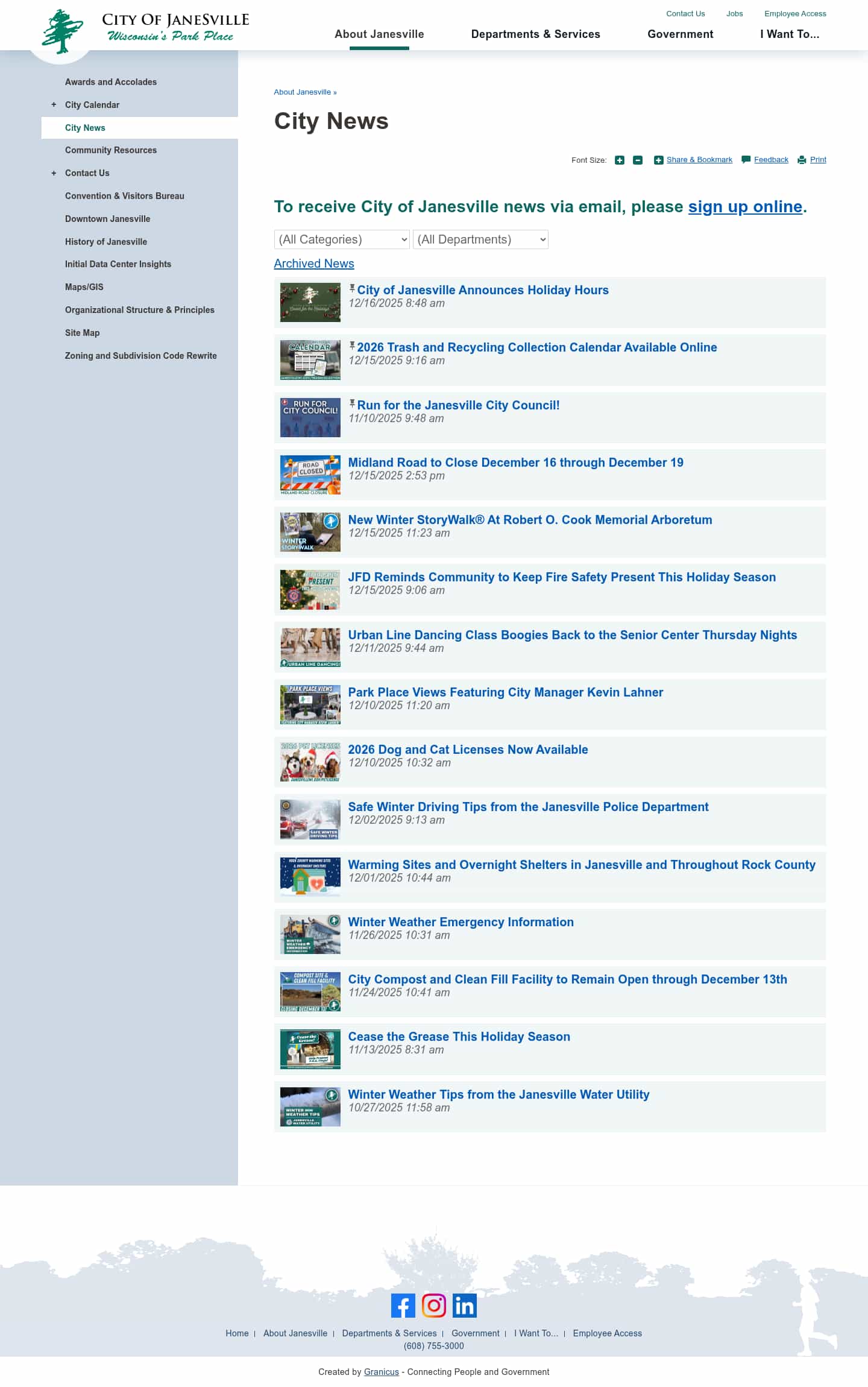Open the Facebook page icon

point(403,1305)
